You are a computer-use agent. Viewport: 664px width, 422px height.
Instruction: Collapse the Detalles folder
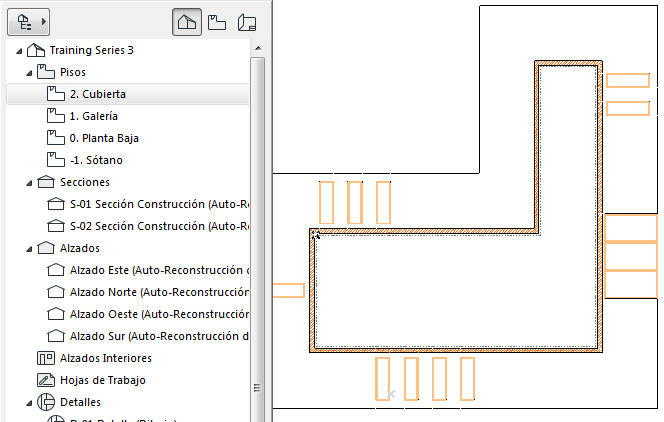click(29, 403)
